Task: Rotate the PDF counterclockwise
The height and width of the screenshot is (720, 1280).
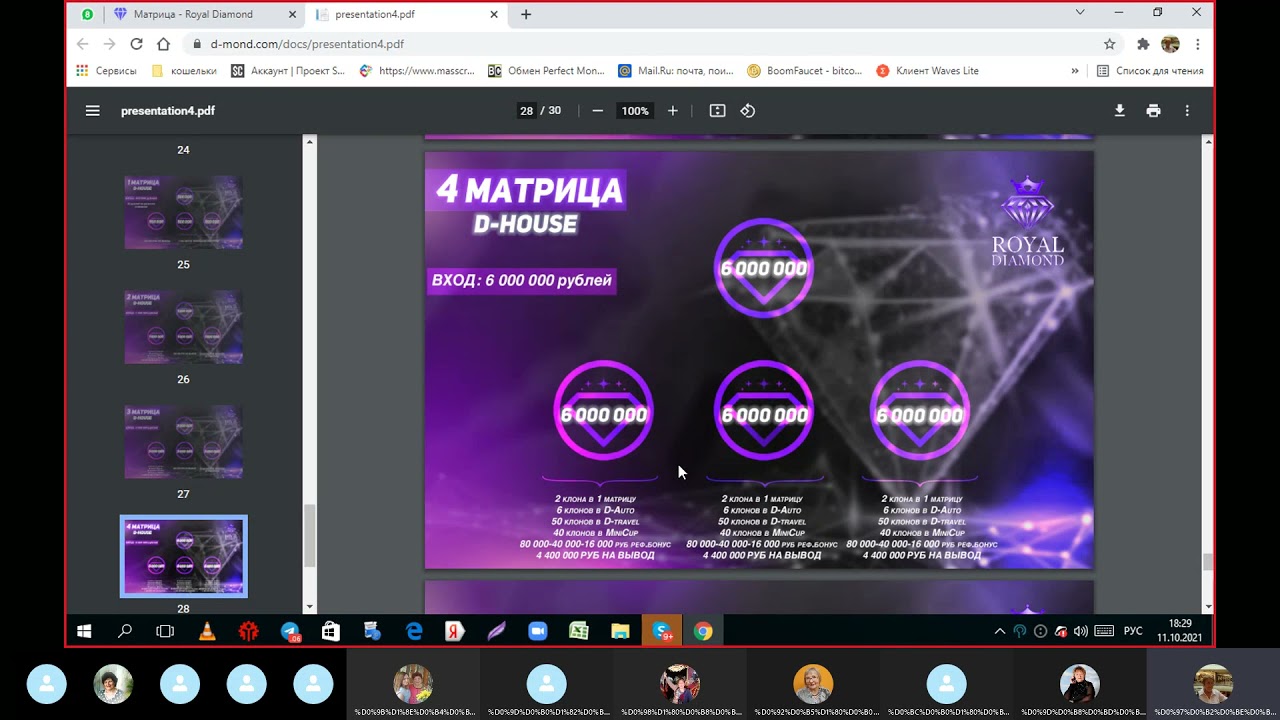Action: pos(748,111)
